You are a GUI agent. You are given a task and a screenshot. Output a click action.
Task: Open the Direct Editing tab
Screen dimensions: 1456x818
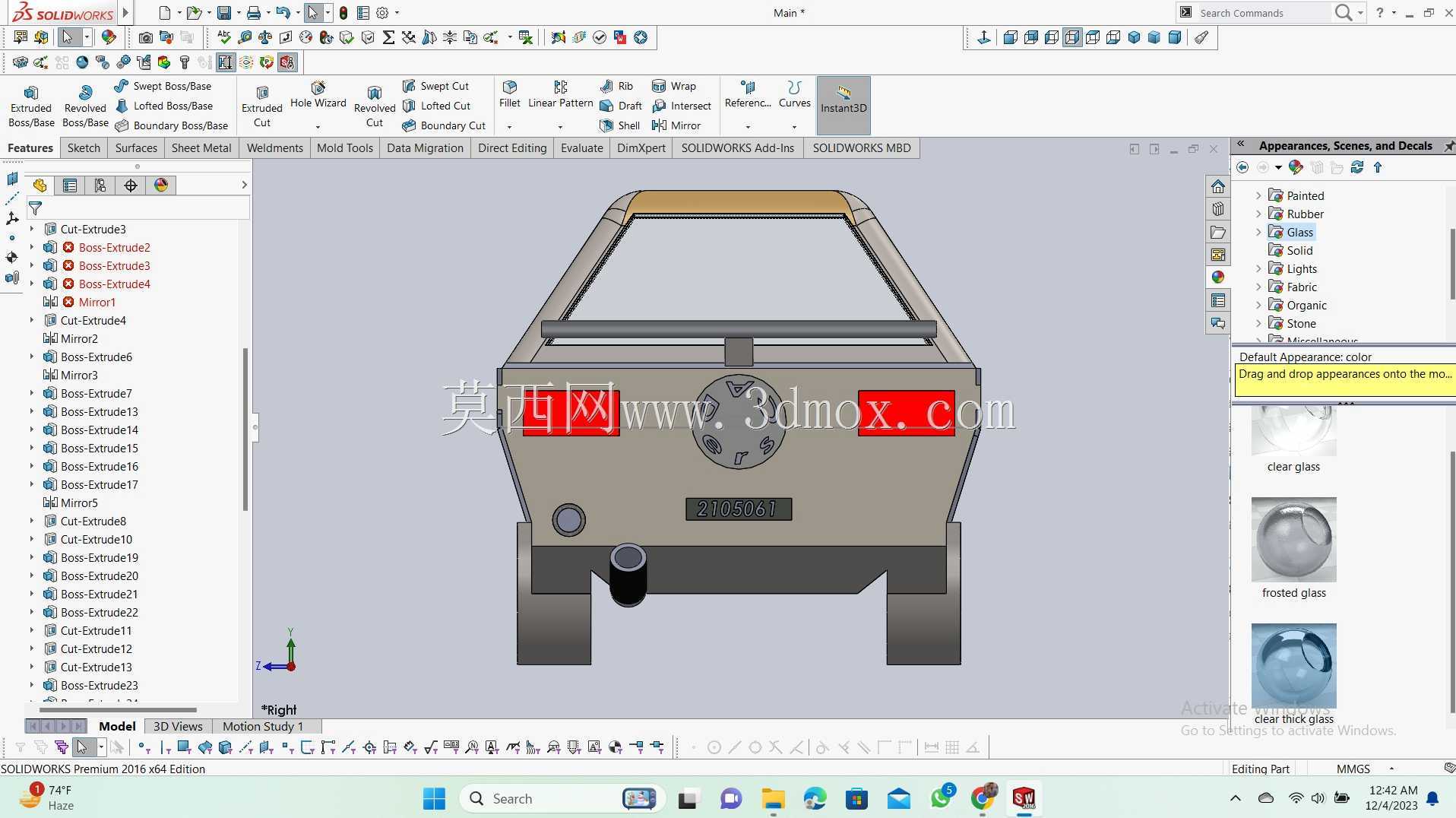point(512,147)
